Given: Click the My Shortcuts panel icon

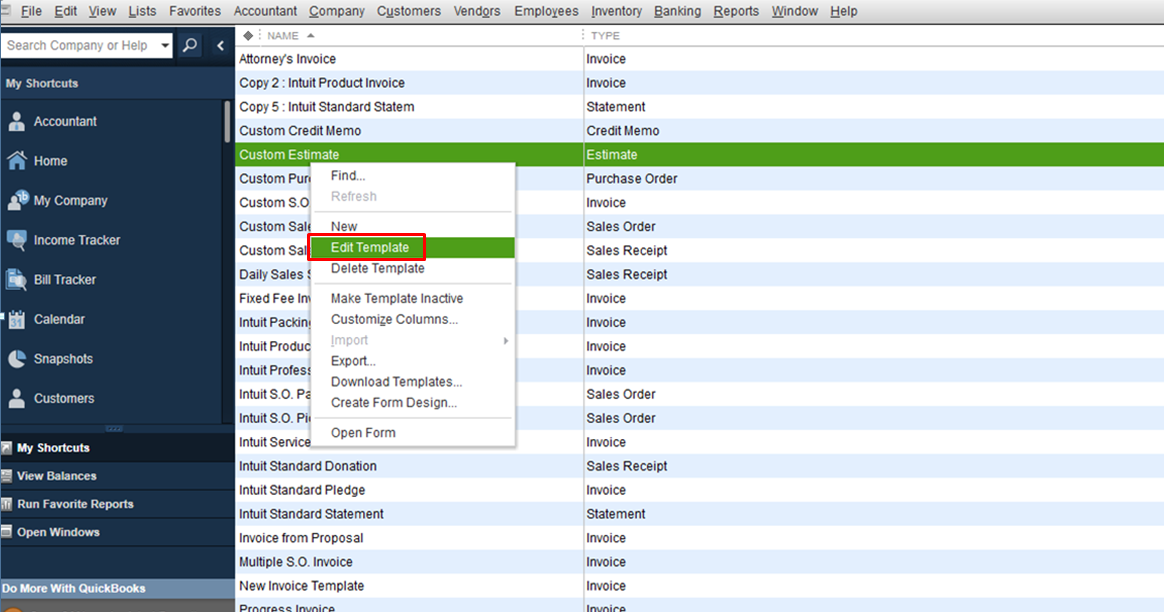Looking at the screenshot, I should (7, 448).
